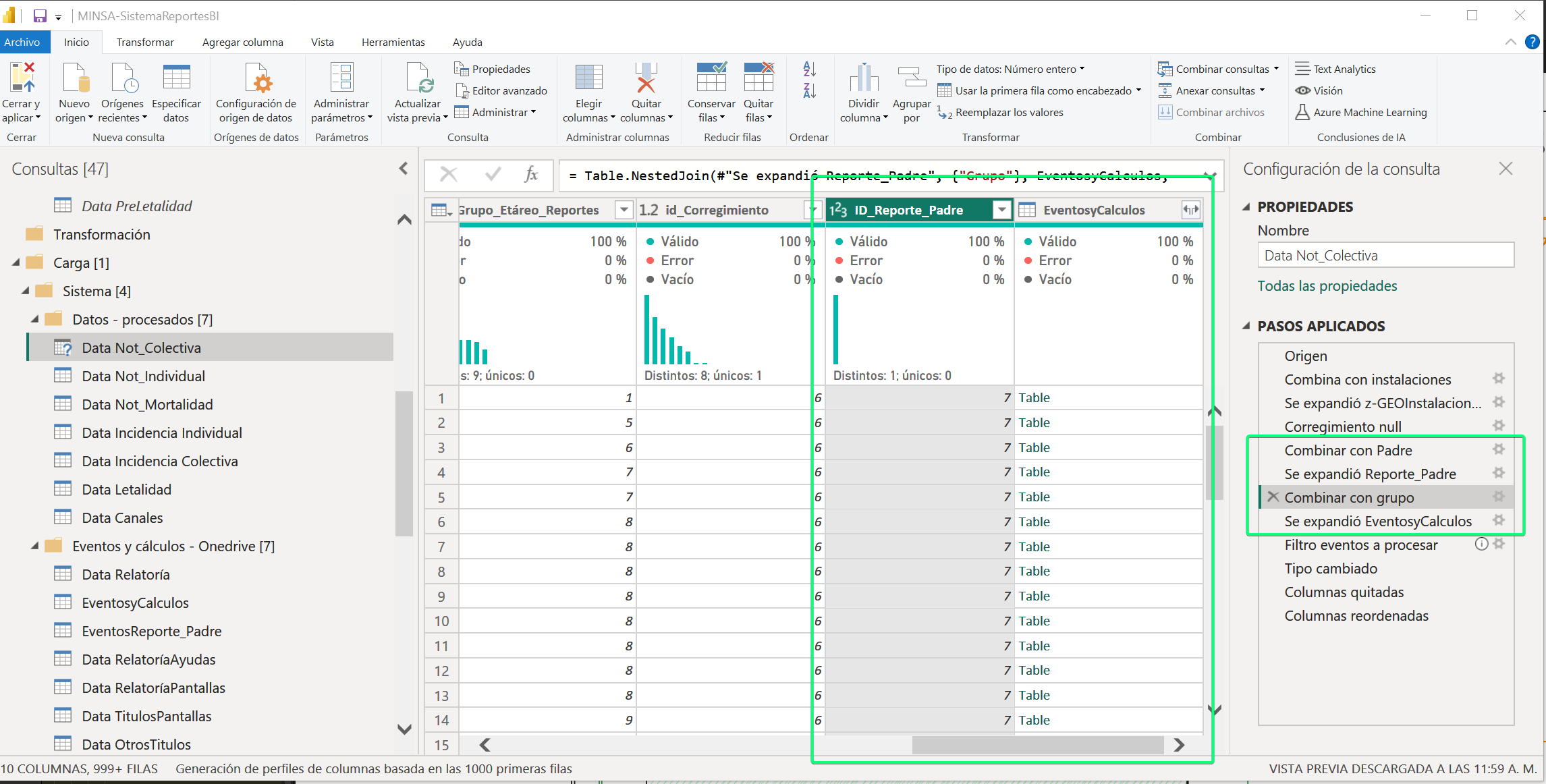Sort ascending with A-Z icon
Viewport: 1546px width, 784px height.
click(x=810, y=69)
